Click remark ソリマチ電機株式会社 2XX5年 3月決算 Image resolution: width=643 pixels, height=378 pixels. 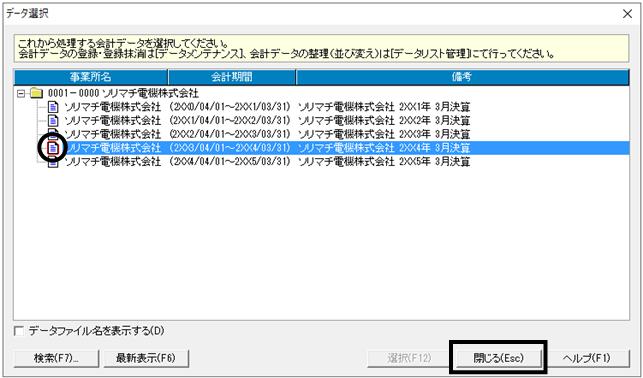[x=384, y=162]
